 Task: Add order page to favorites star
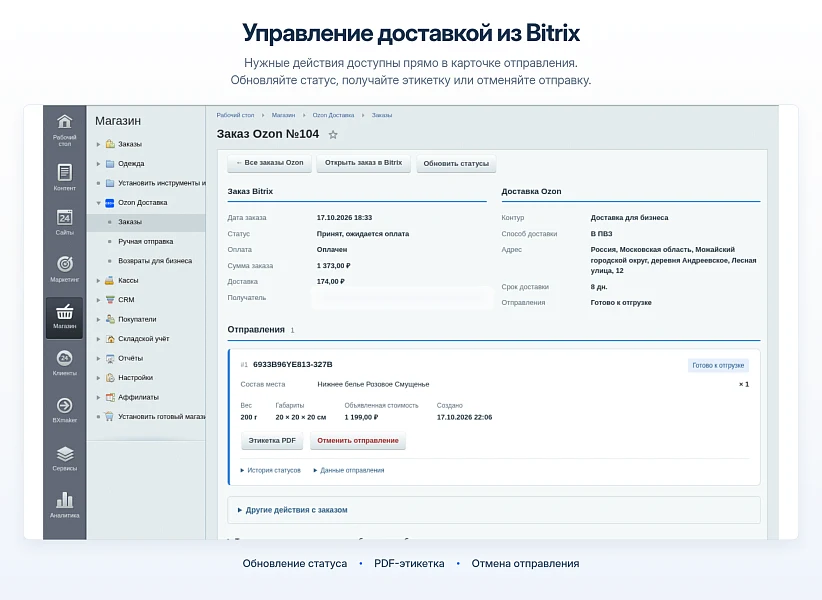(333, 135)
